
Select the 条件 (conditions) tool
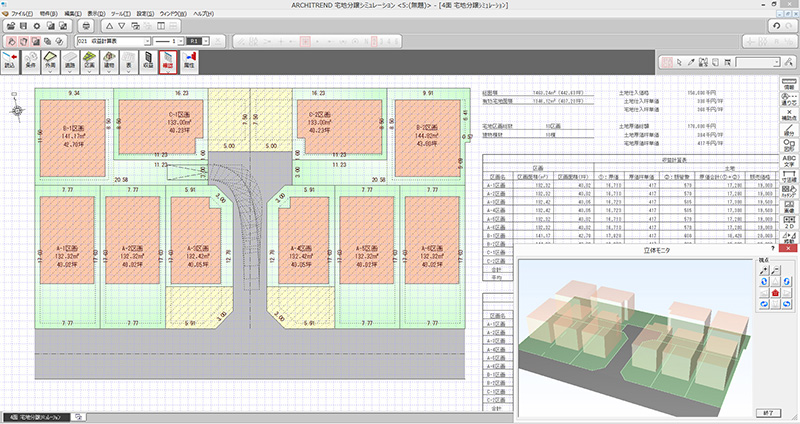pos(31,60)
